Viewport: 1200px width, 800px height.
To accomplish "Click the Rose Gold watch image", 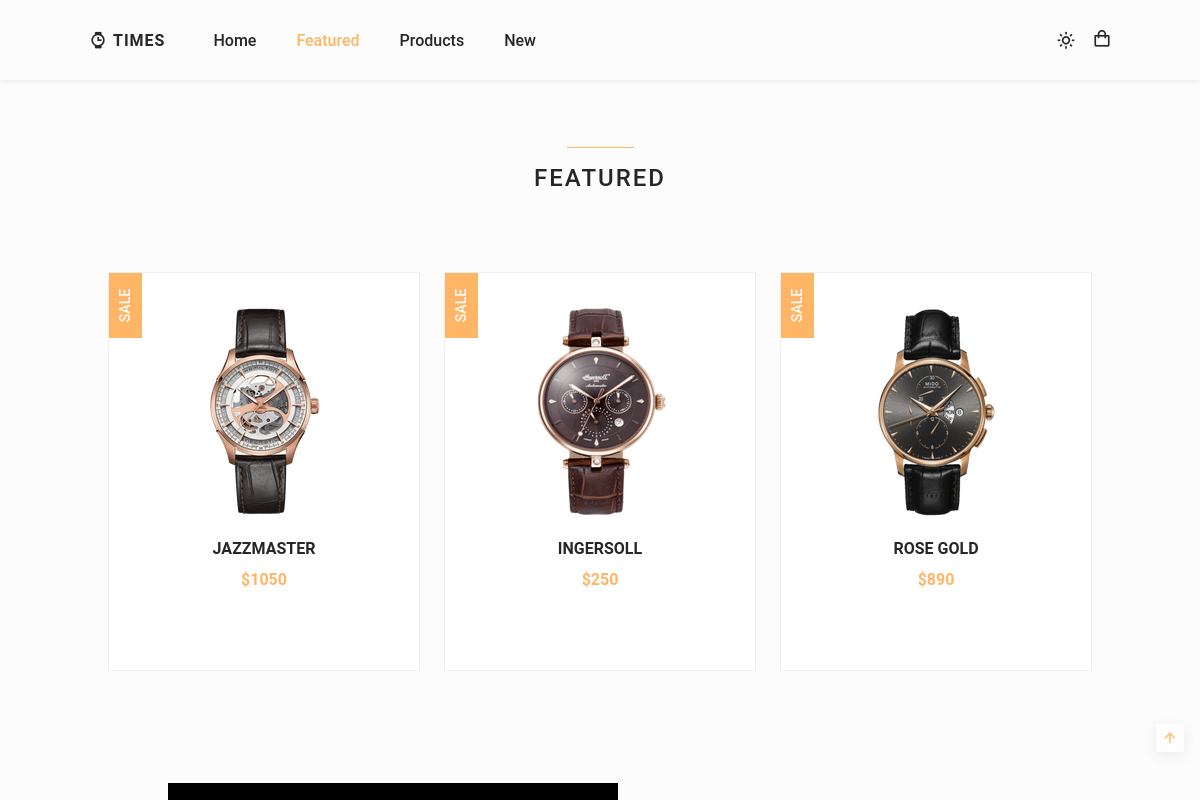I will coord(936,411).
